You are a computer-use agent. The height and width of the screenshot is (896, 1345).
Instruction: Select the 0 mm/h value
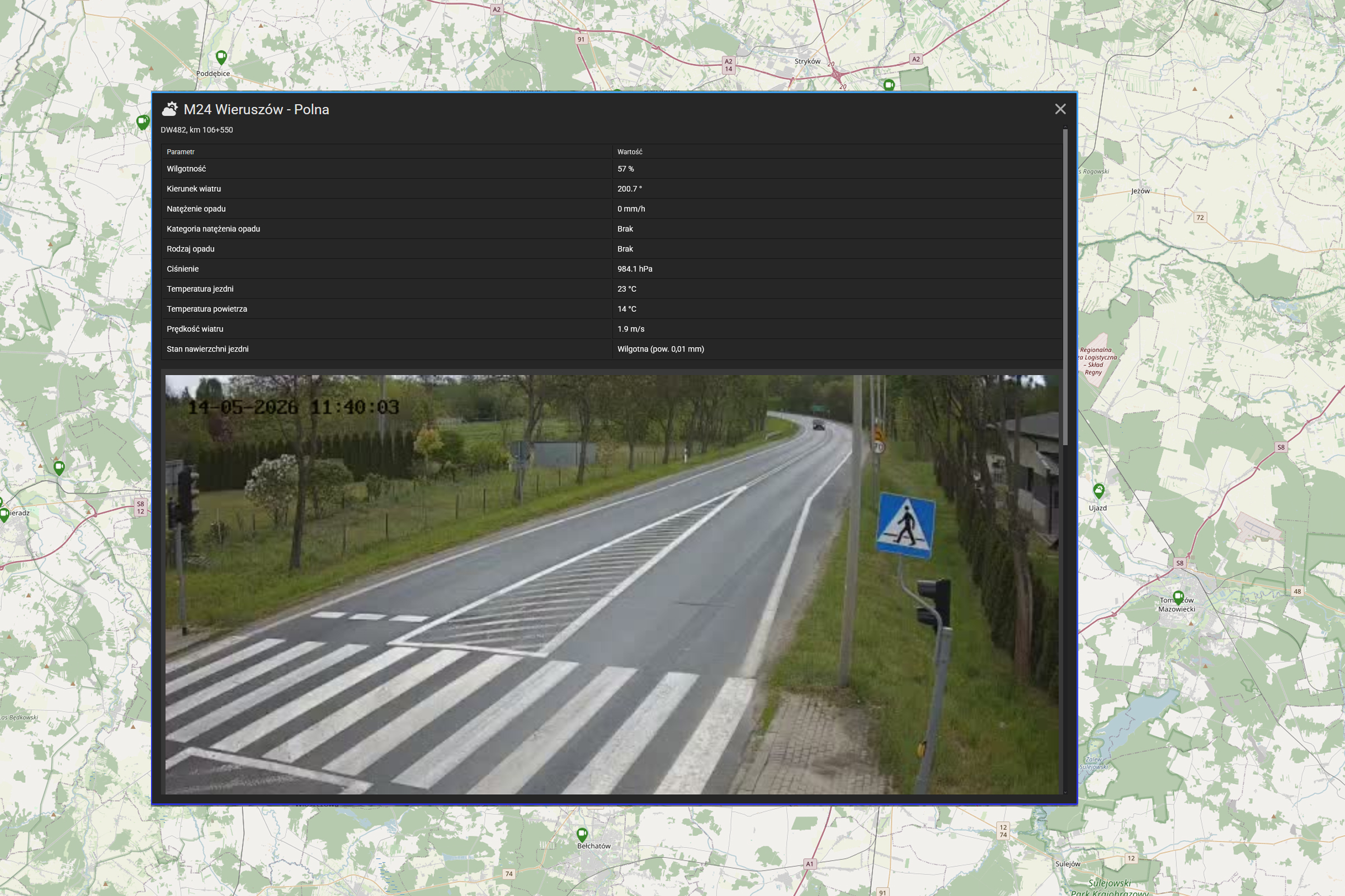click(x=631, y=208)
